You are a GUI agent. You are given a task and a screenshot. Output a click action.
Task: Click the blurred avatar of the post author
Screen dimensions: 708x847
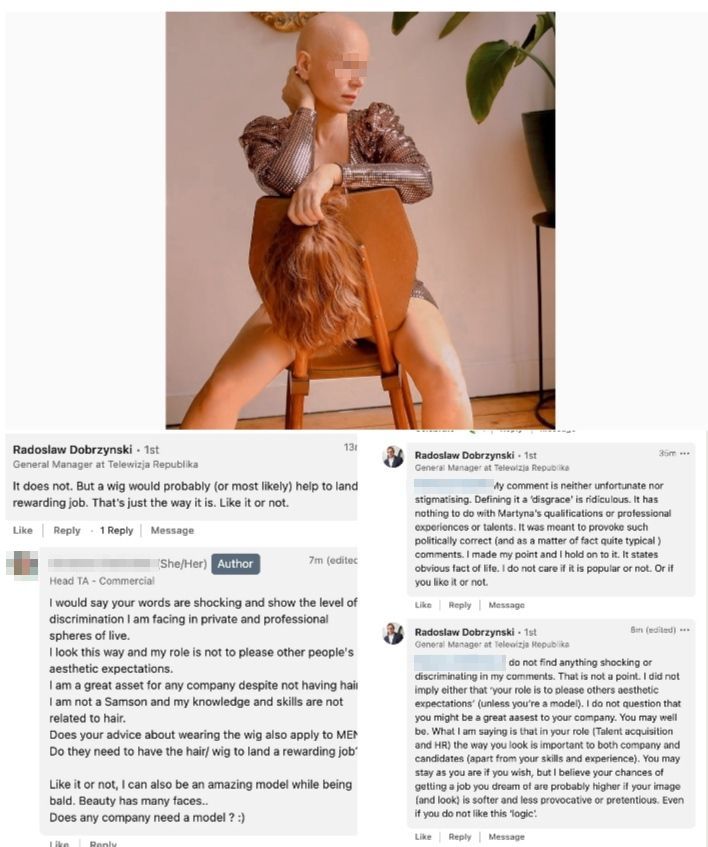(x=22, y=565)
